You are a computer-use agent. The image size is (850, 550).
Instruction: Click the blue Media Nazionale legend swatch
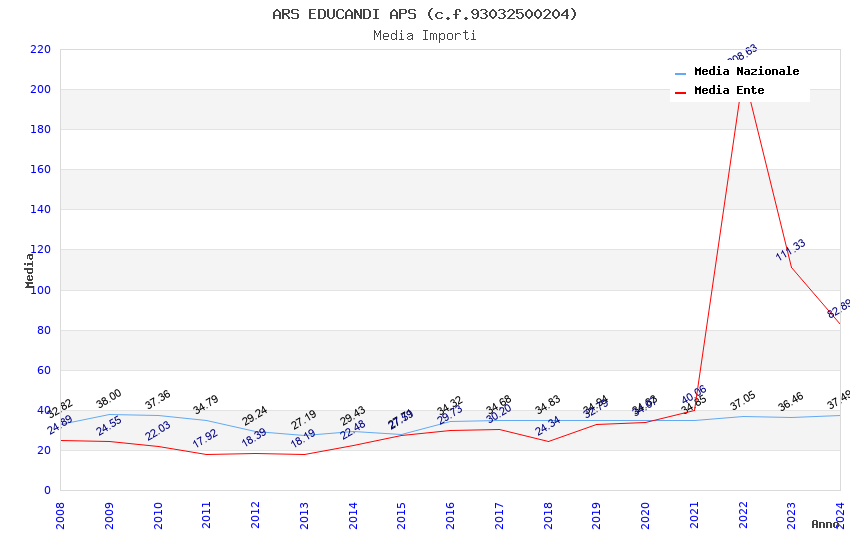coord(680,73)
